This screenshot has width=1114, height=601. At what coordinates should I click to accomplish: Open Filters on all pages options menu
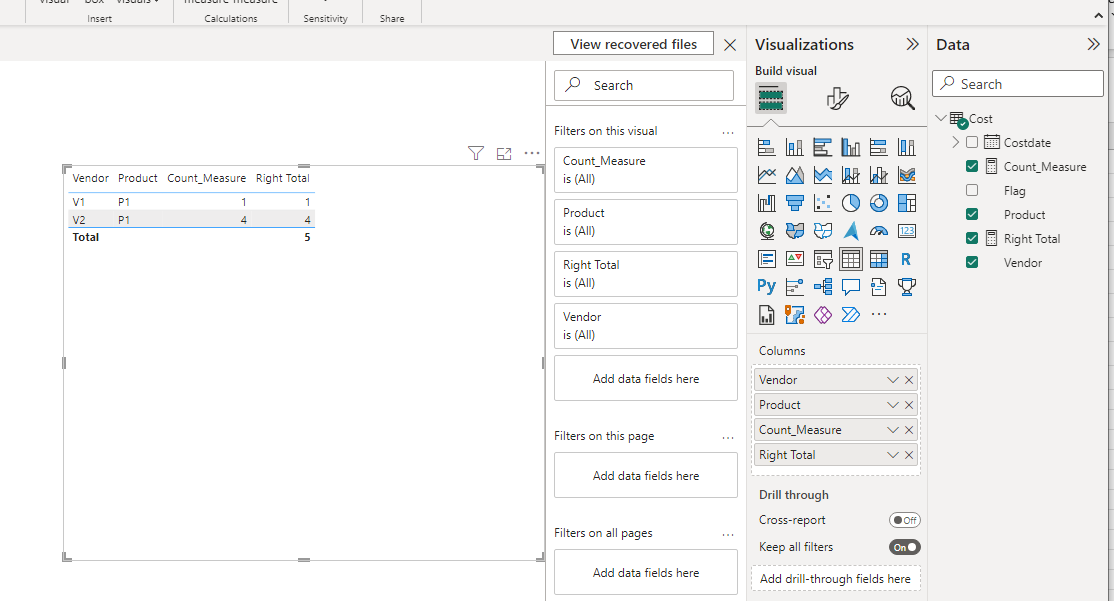pyautogui.click(x=728, y=534)
